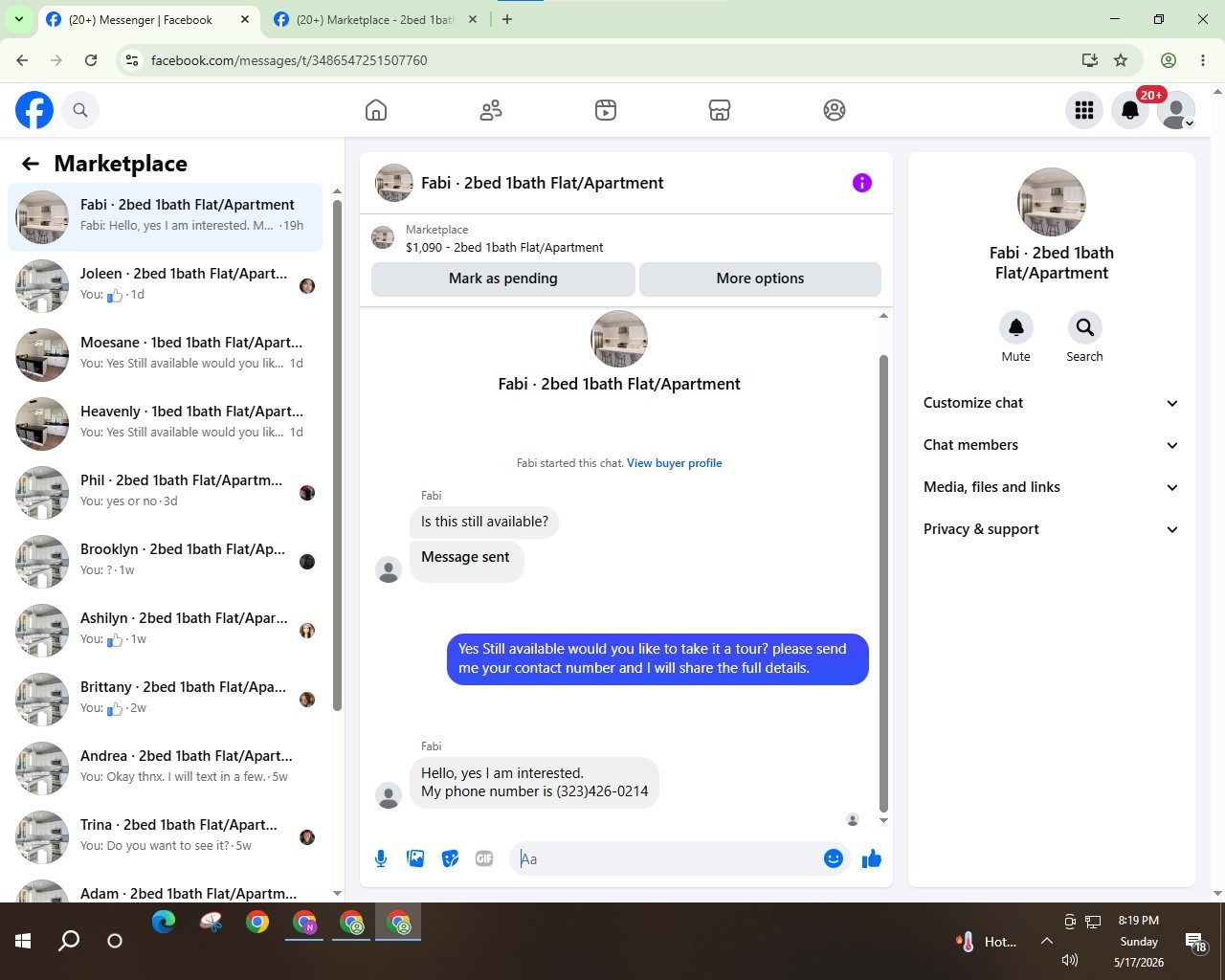Open Moesane 1bed 1bath conversation

pos(166,354)
